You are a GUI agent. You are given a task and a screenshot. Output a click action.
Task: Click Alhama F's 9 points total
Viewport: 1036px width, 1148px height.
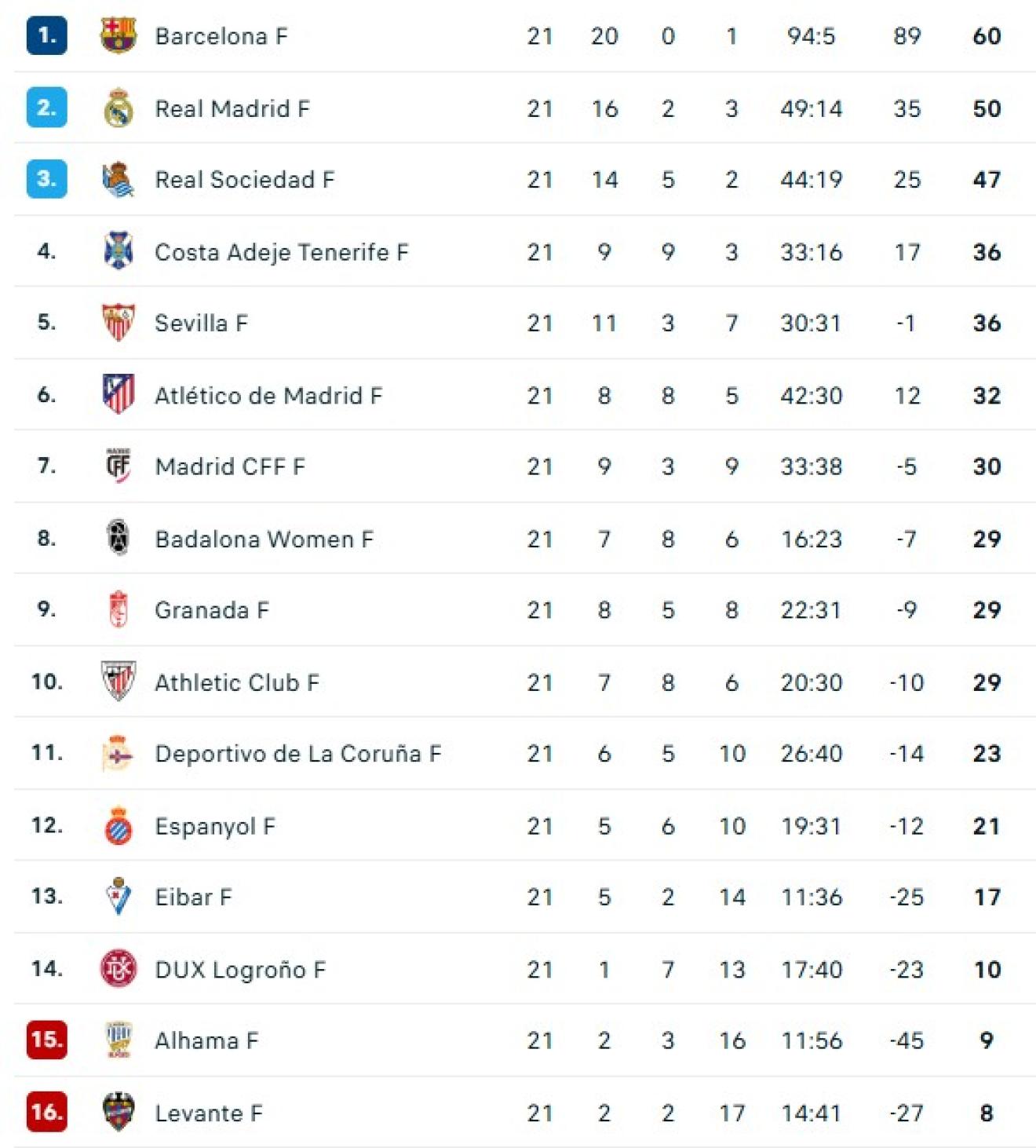(x=987, y=1040)
